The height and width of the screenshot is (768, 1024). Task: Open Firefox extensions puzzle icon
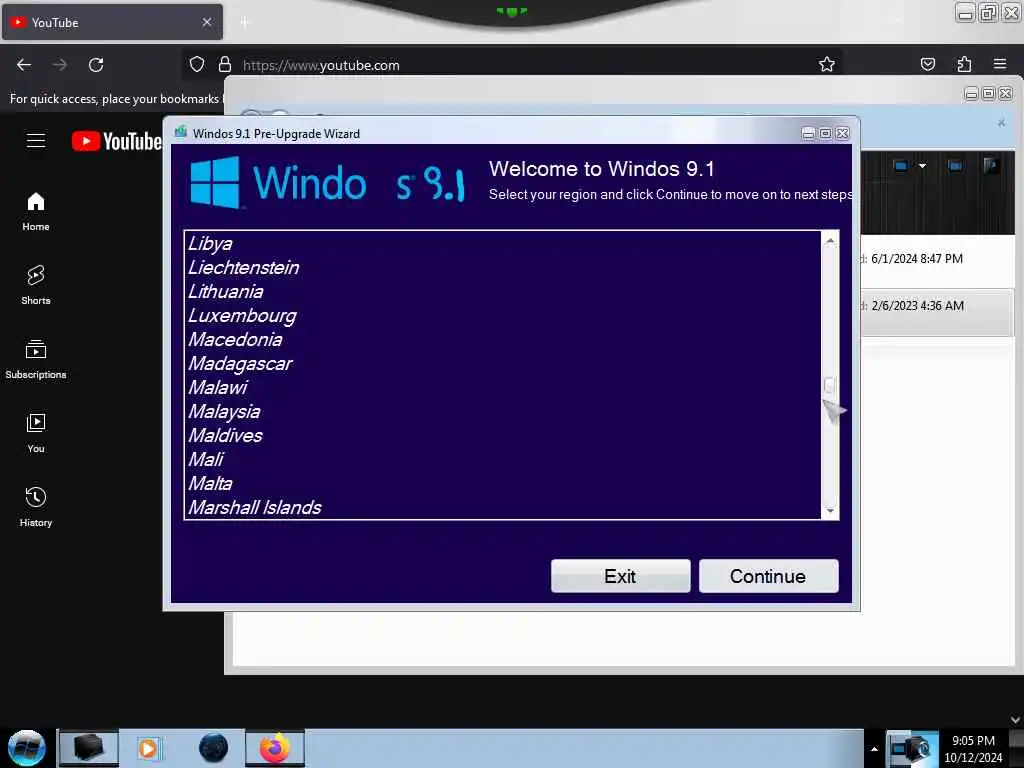click(x=964, y=64)
